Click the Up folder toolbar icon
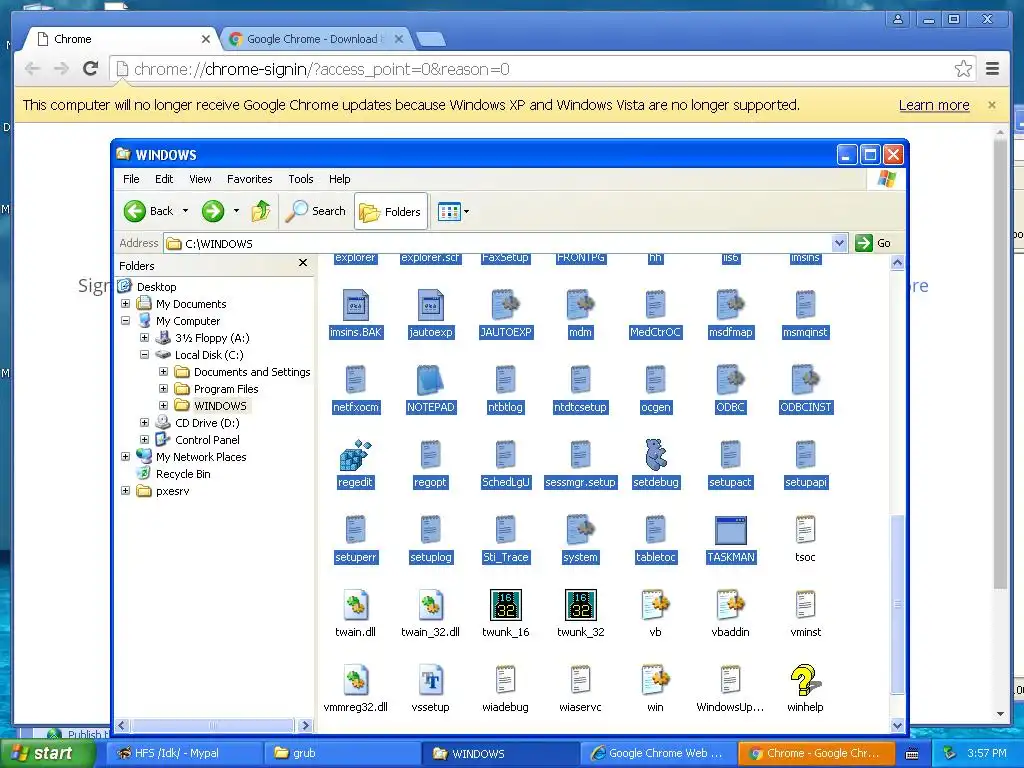The image size is (1024, 768). coord(261,211)
